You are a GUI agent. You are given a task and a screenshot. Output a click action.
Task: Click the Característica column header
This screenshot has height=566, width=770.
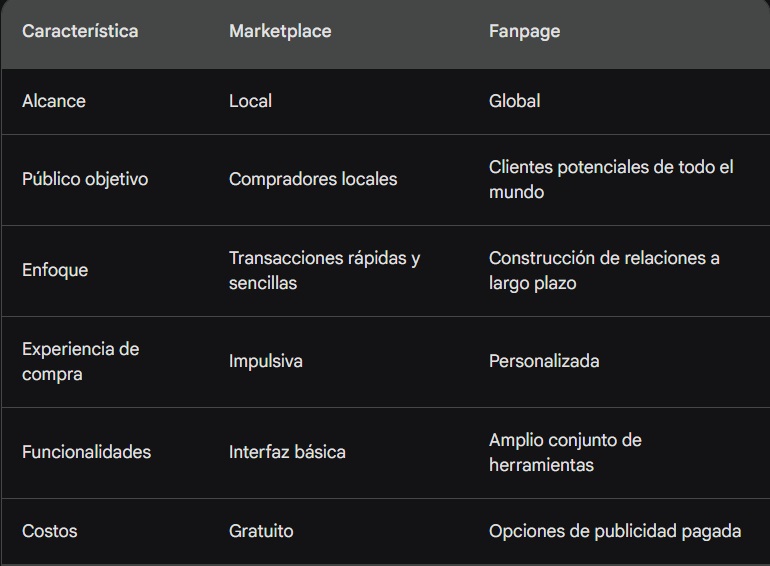click(80, 31)
